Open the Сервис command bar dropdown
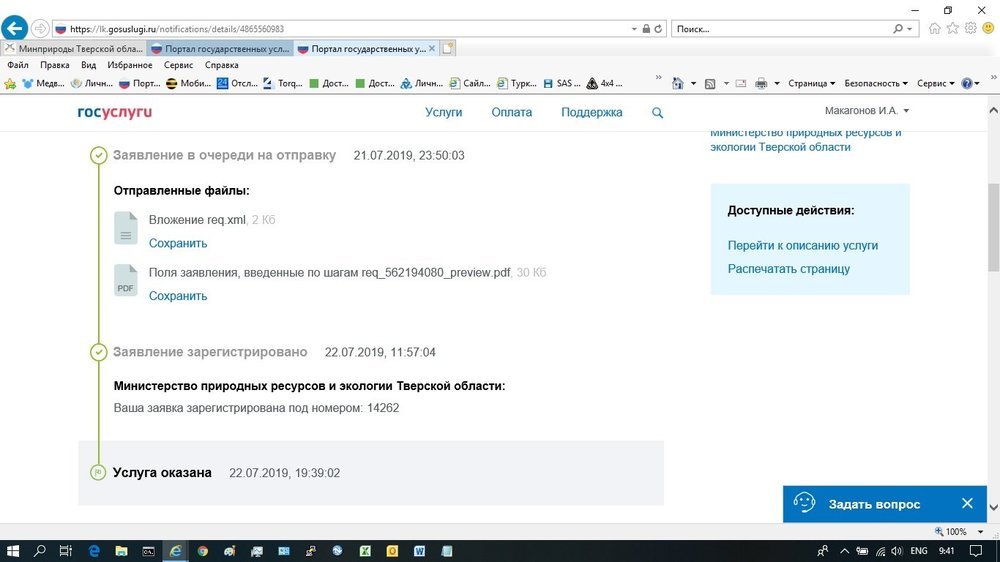This screenshot has width=1000, height=562. [x=936, y=84]
